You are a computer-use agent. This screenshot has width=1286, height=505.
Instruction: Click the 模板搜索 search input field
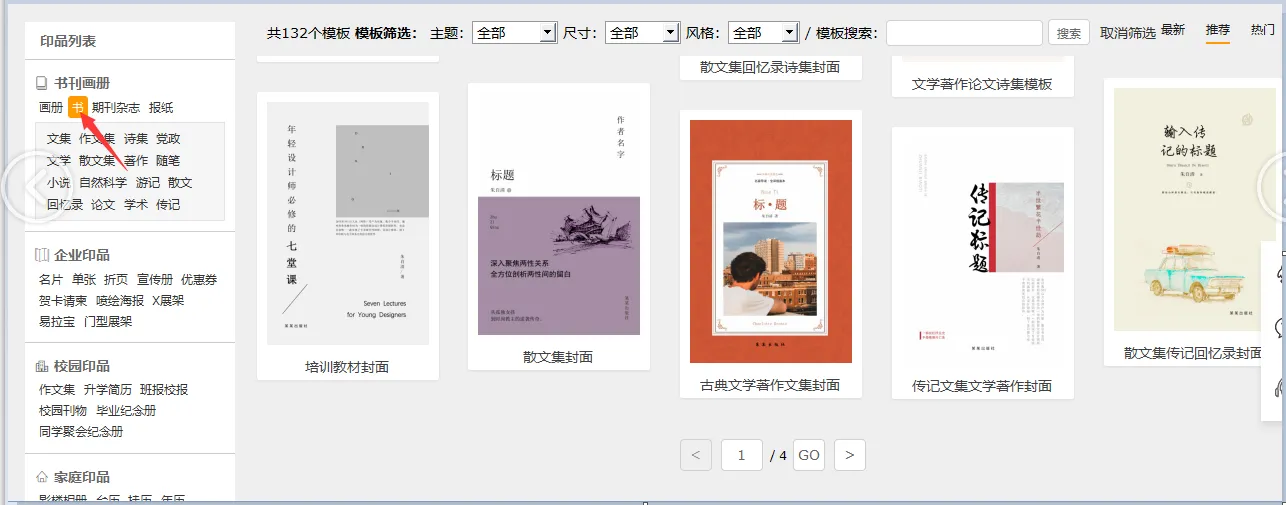964,33
